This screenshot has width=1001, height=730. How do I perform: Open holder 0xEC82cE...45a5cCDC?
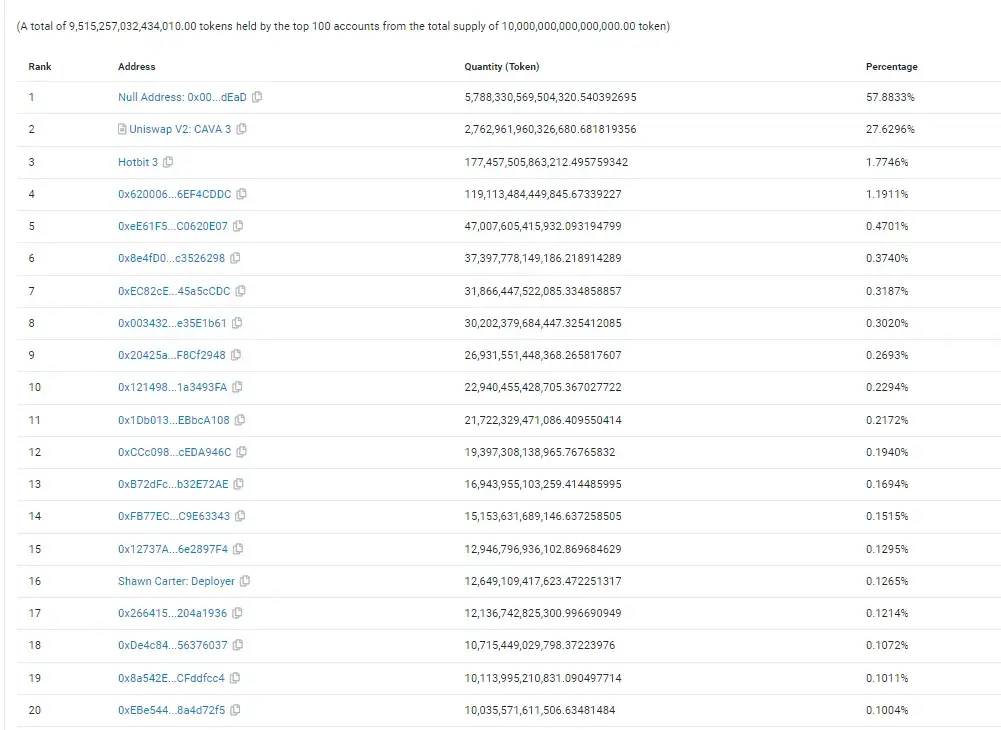point(174,291)
